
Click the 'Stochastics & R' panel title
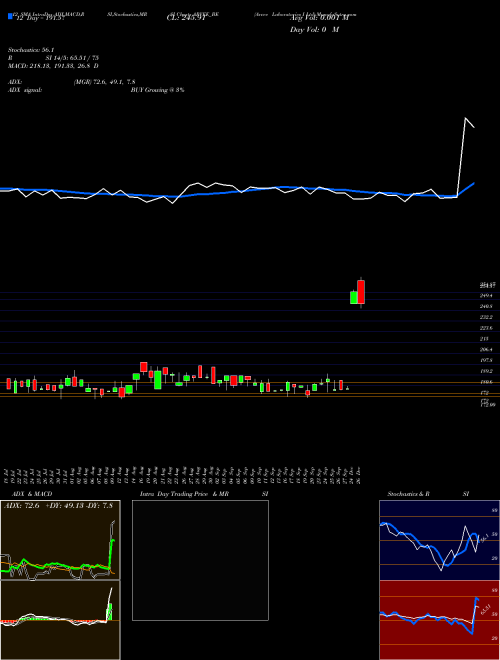[409, 494]
